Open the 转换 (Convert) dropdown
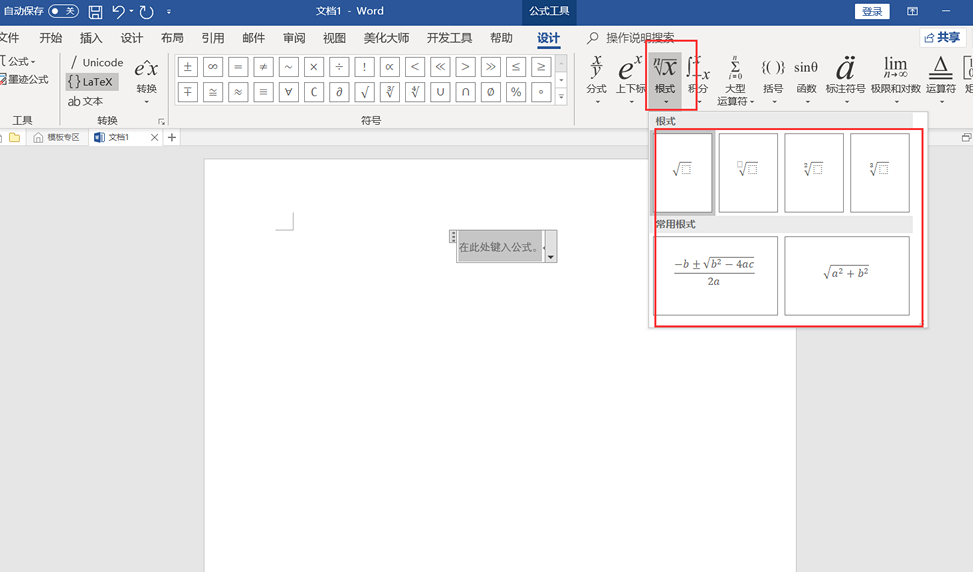 click(146, 81)
